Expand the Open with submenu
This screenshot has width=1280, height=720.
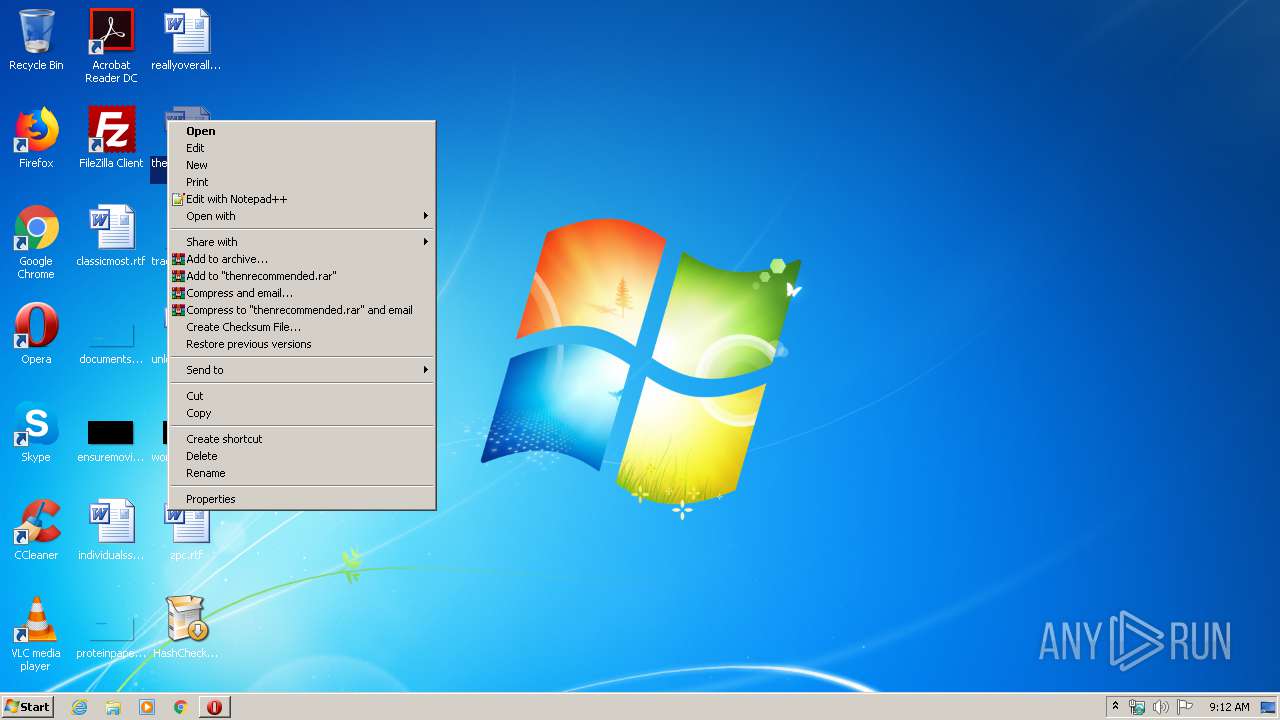click(x=302, y=216)
